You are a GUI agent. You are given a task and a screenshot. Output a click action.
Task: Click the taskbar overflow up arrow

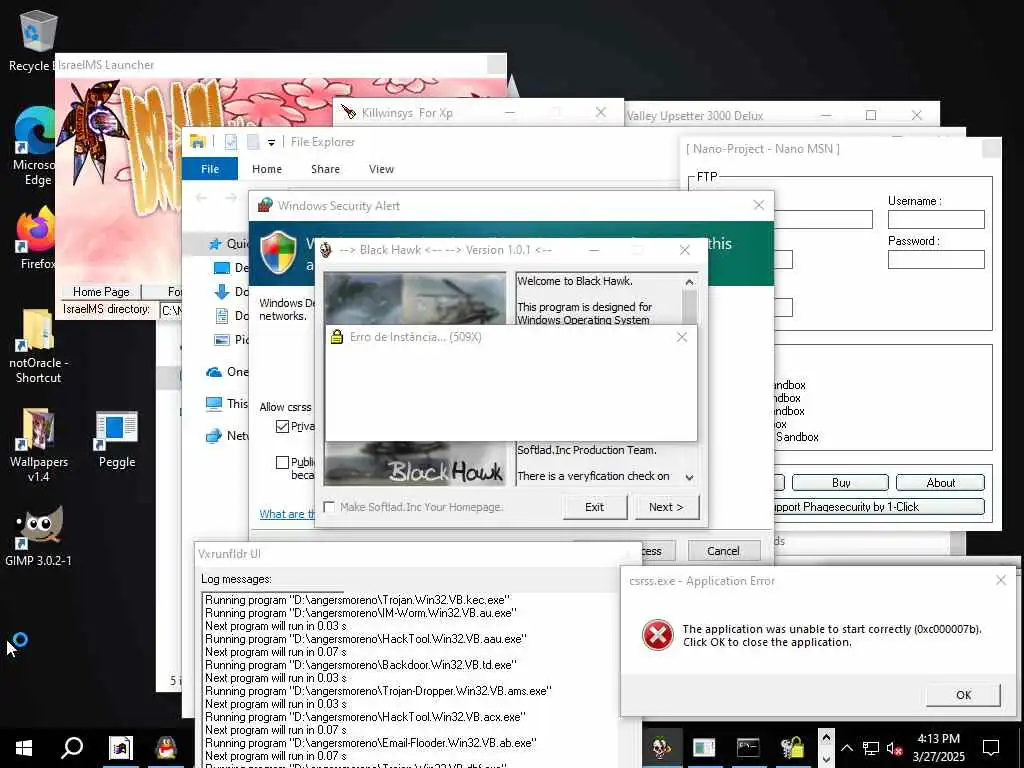pos(826,738)
